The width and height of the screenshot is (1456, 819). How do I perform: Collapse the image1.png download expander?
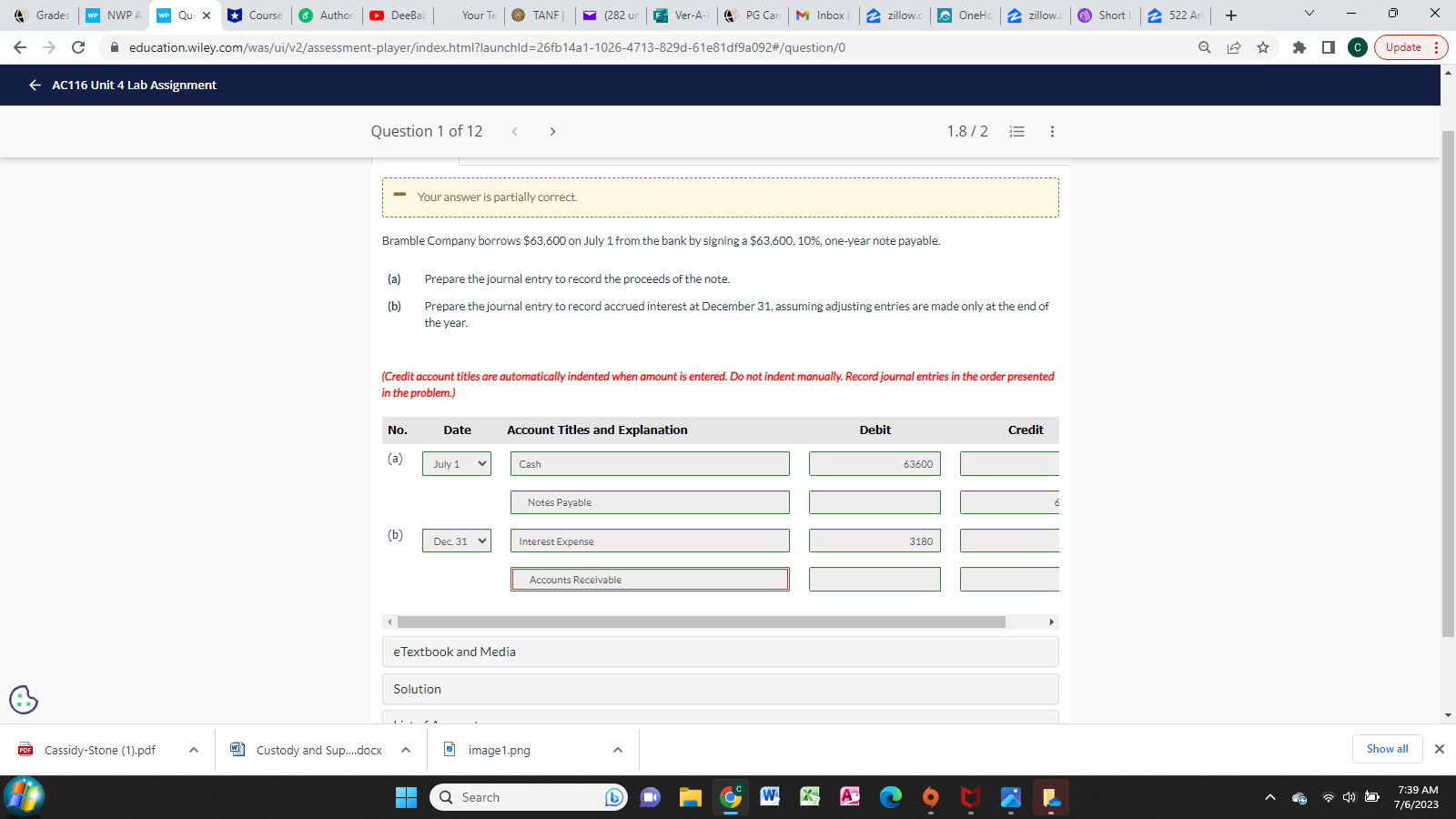click(617, 749)
